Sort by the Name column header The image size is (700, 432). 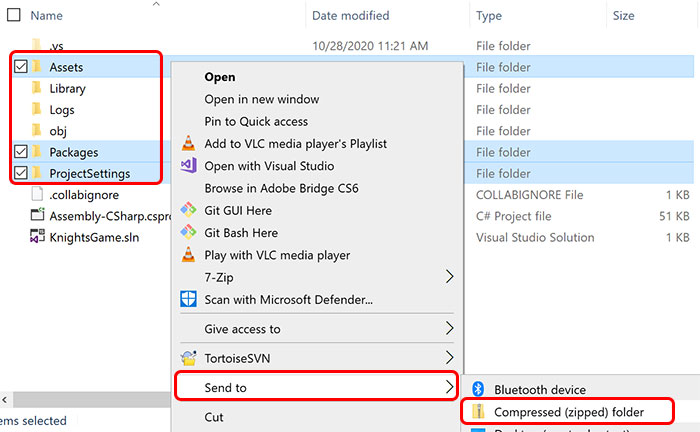pos(46,16)
